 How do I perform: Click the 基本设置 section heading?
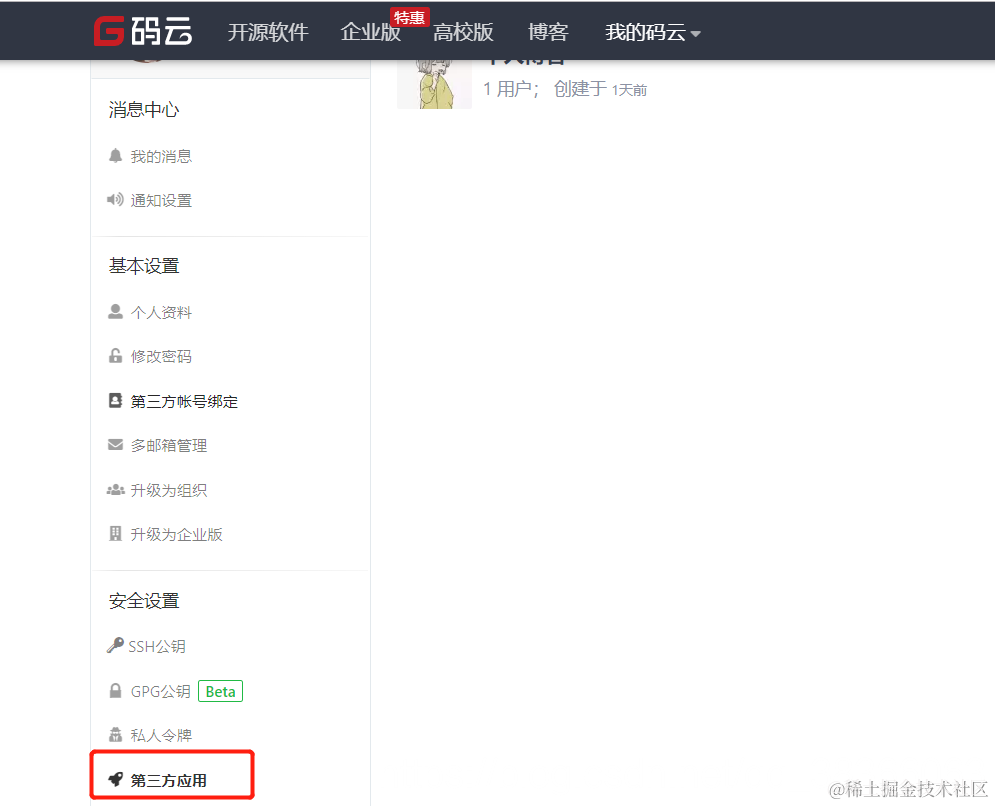(x=144, y=266)
